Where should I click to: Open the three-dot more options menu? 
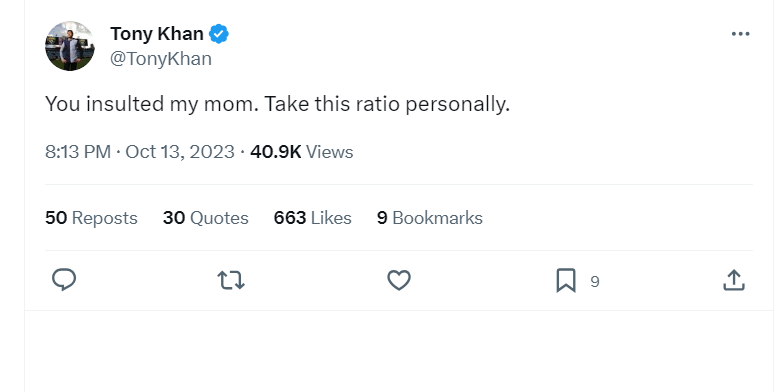click(740, 34)
